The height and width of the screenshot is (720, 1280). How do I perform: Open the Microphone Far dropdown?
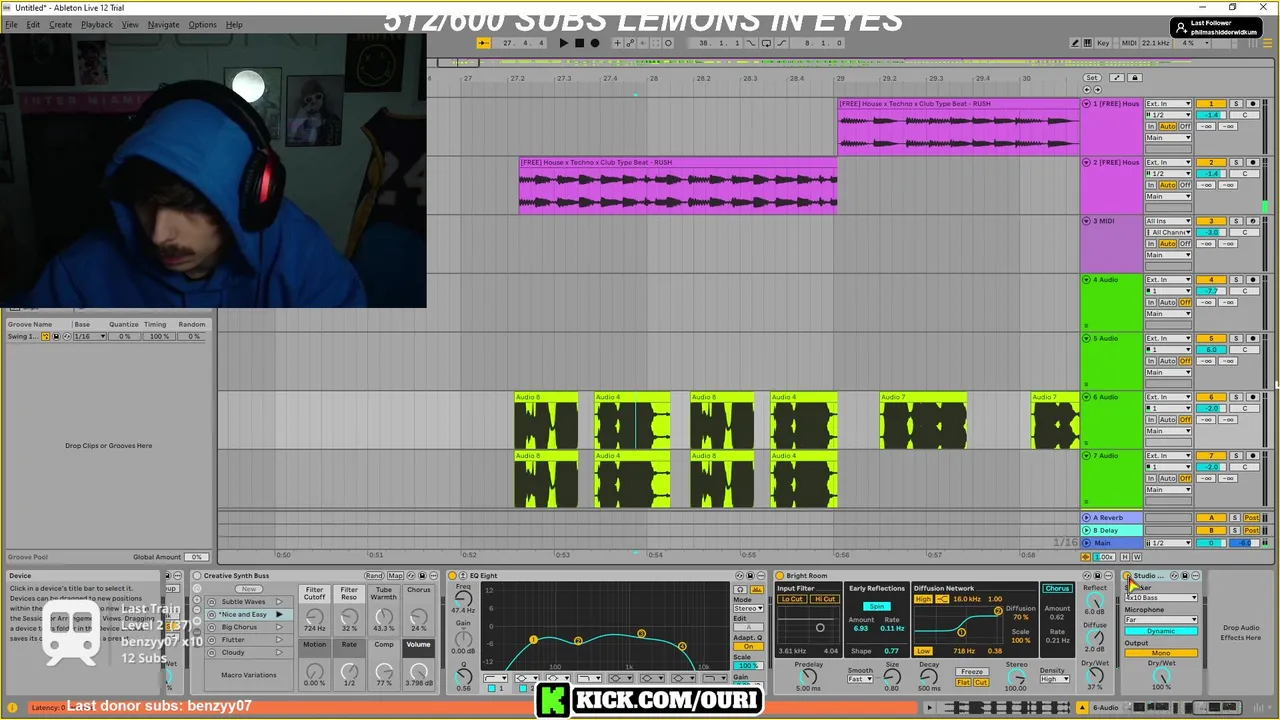coord(1161,620)
